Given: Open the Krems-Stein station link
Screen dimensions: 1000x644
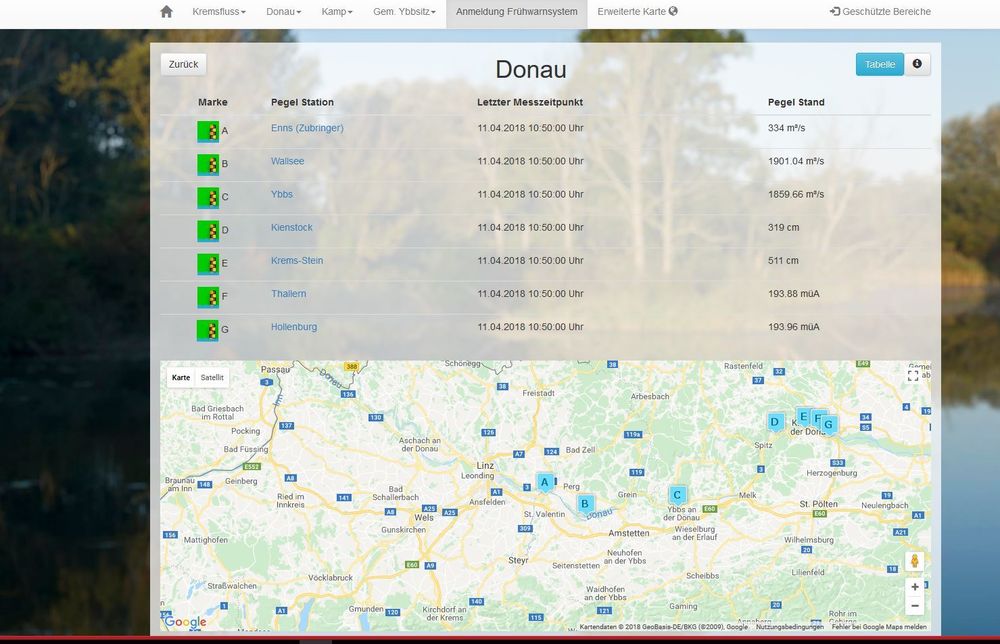Looking at the screenshot, I should click(x=297, y=261).
